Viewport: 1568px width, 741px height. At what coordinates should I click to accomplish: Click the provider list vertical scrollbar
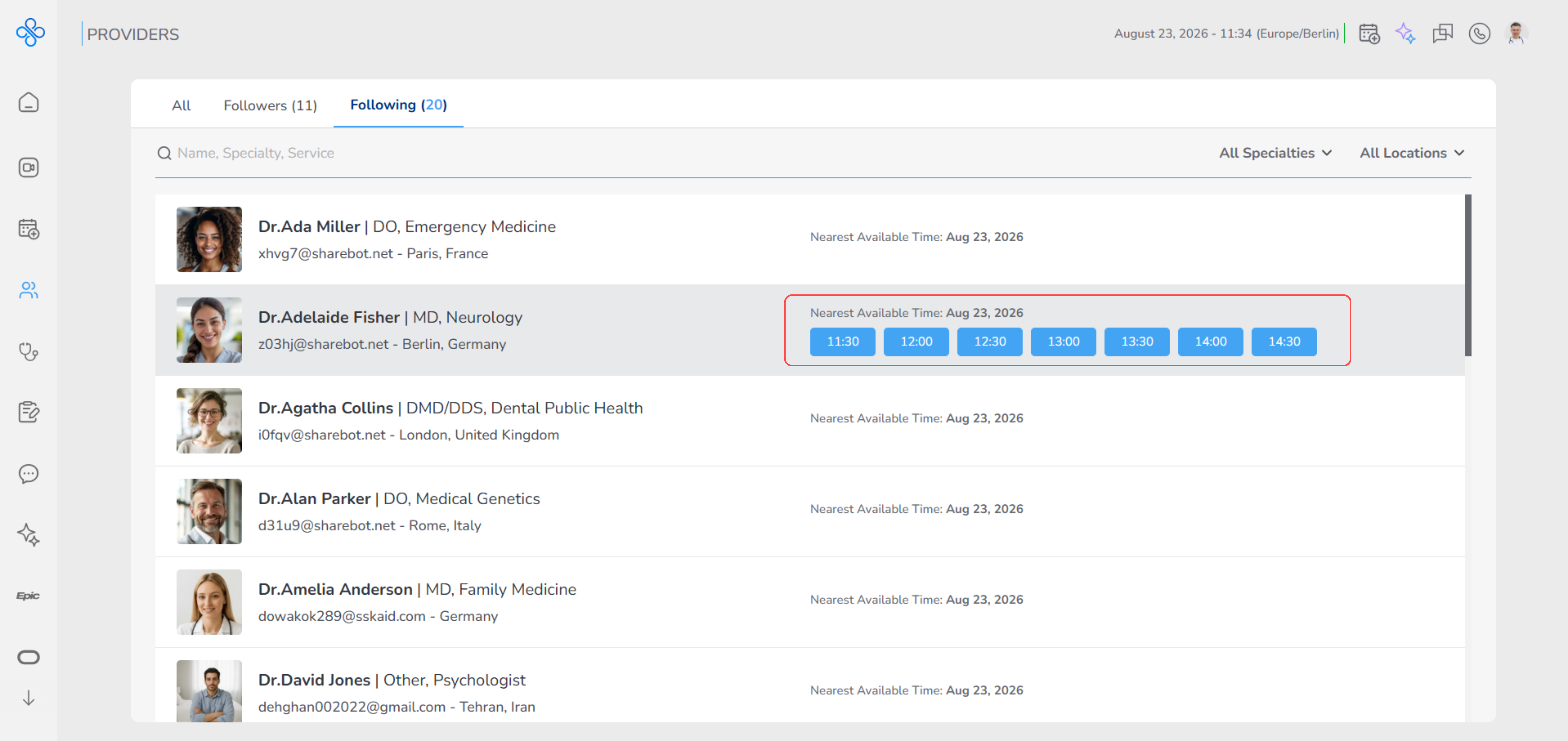(1468, 275)
